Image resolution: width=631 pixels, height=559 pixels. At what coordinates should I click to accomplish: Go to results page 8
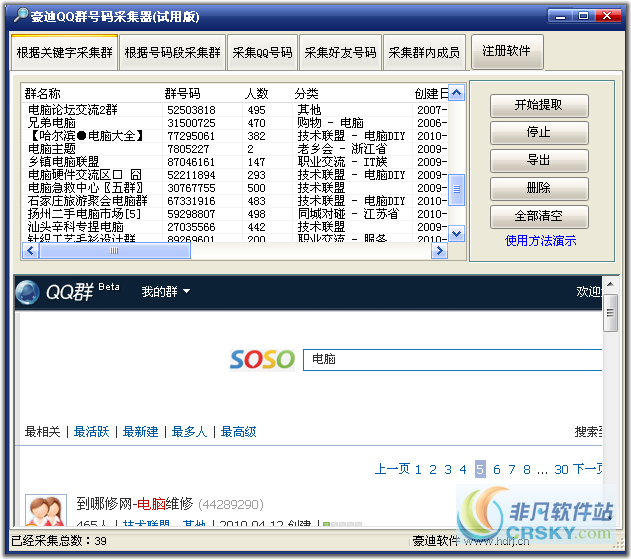click(x=527, y=469)
